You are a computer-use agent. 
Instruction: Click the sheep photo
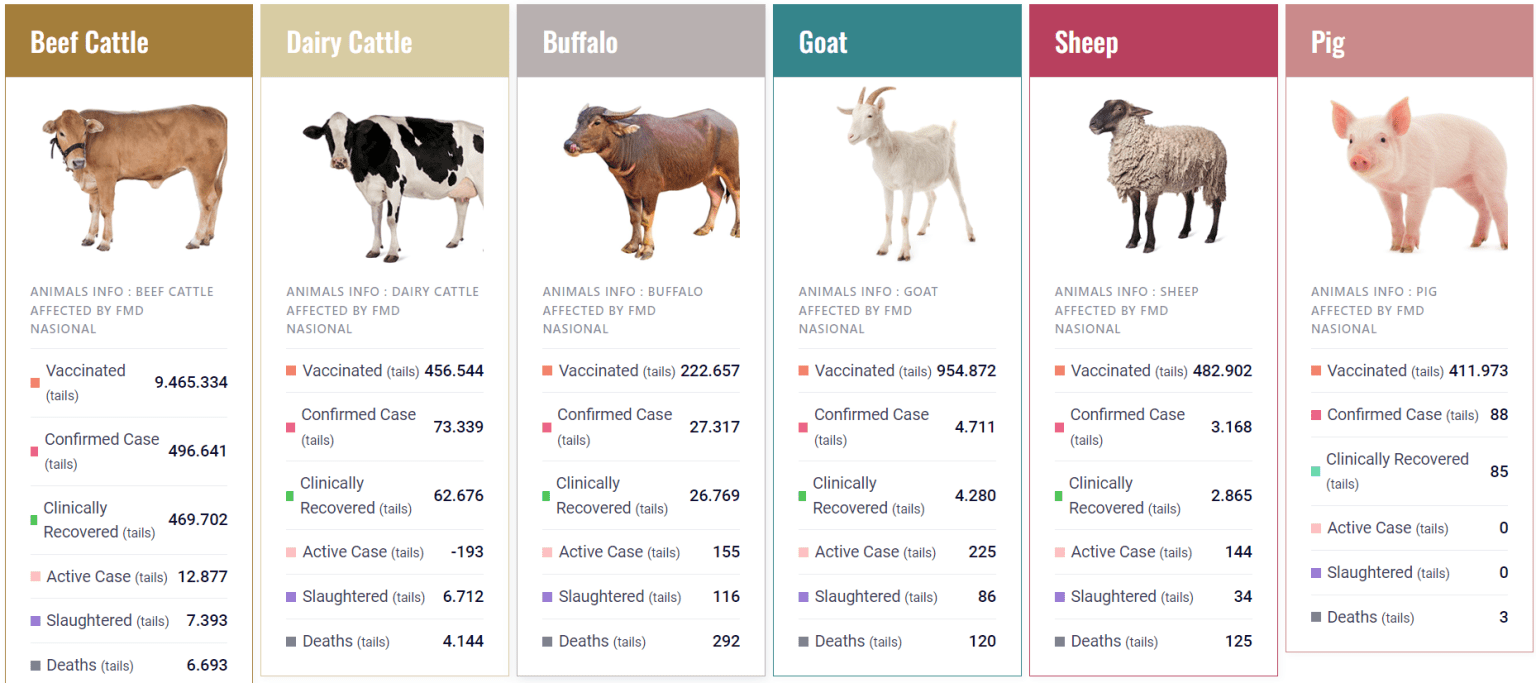(x=1157, y=174)
